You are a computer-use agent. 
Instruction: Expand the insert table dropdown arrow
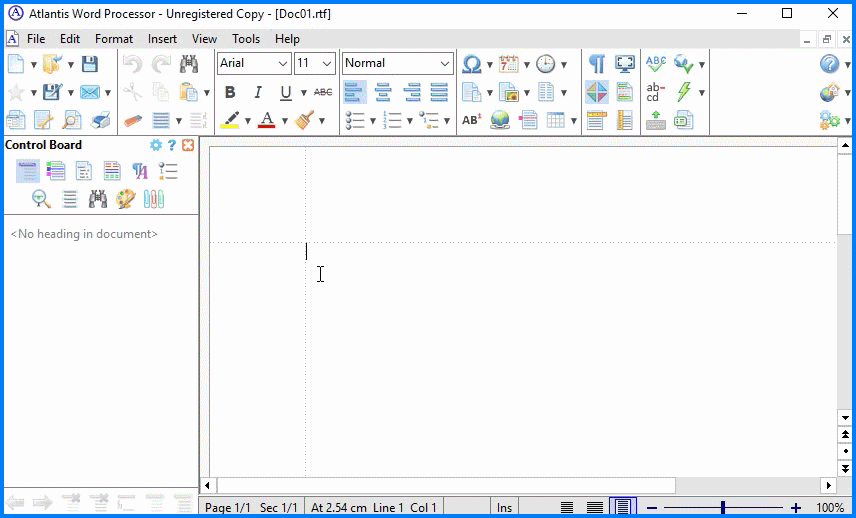pos(573,121)
